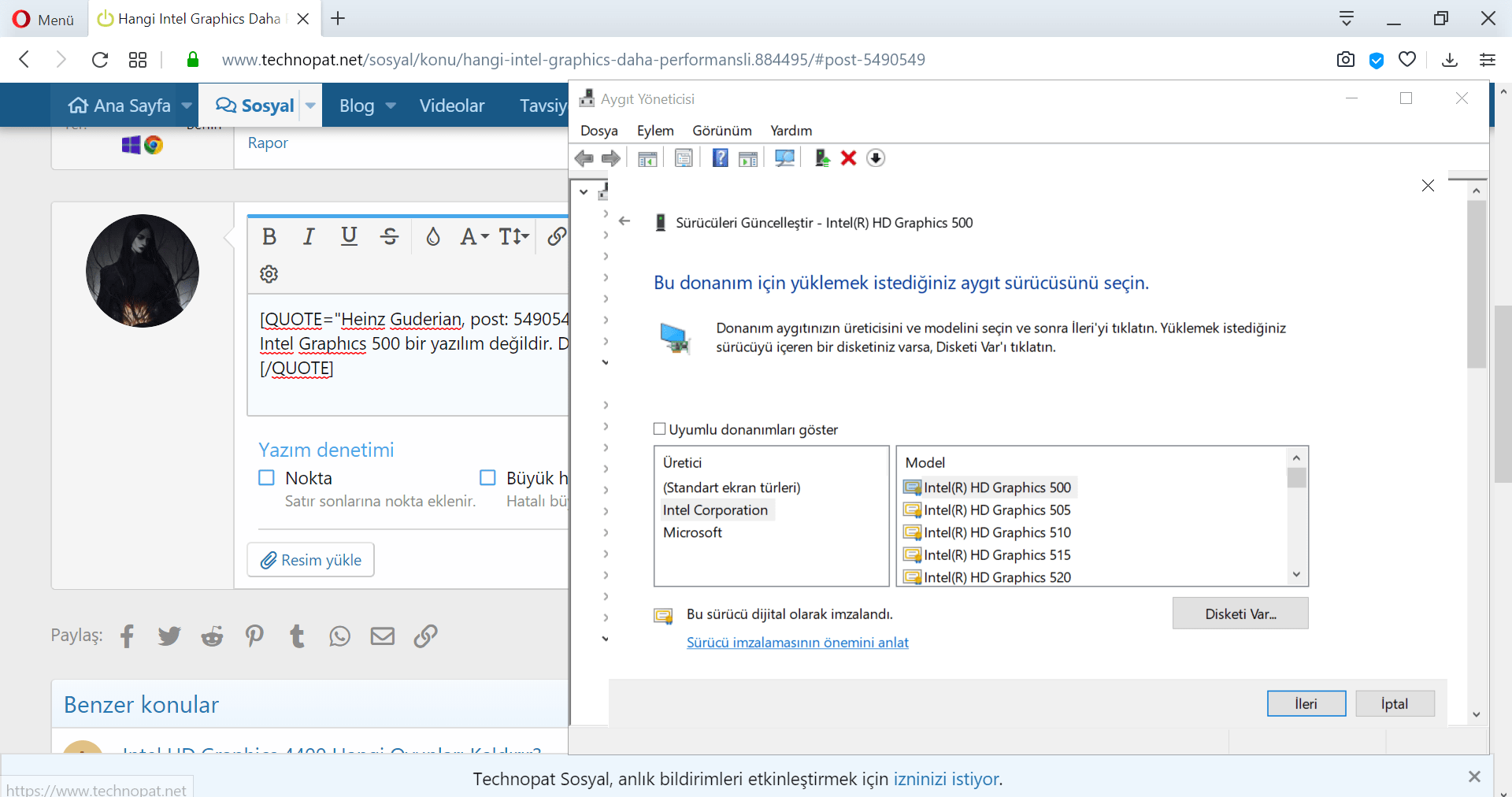This screenshot has width=1512, height=797.
Task: Apply italic formatting in editor
Action: pos(309,236)
